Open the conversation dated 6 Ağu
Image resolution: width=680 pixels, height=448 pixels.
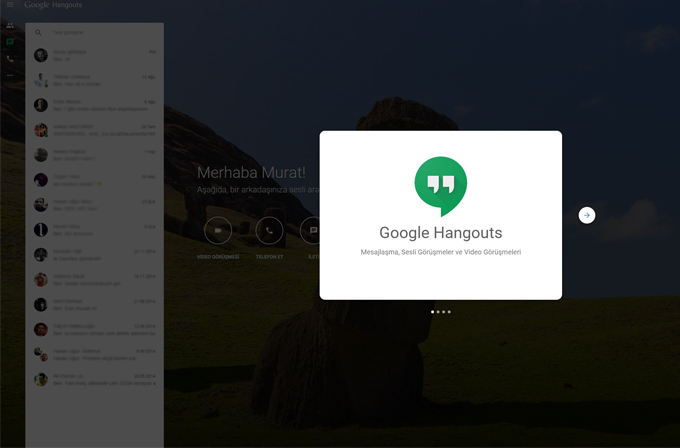95,105
